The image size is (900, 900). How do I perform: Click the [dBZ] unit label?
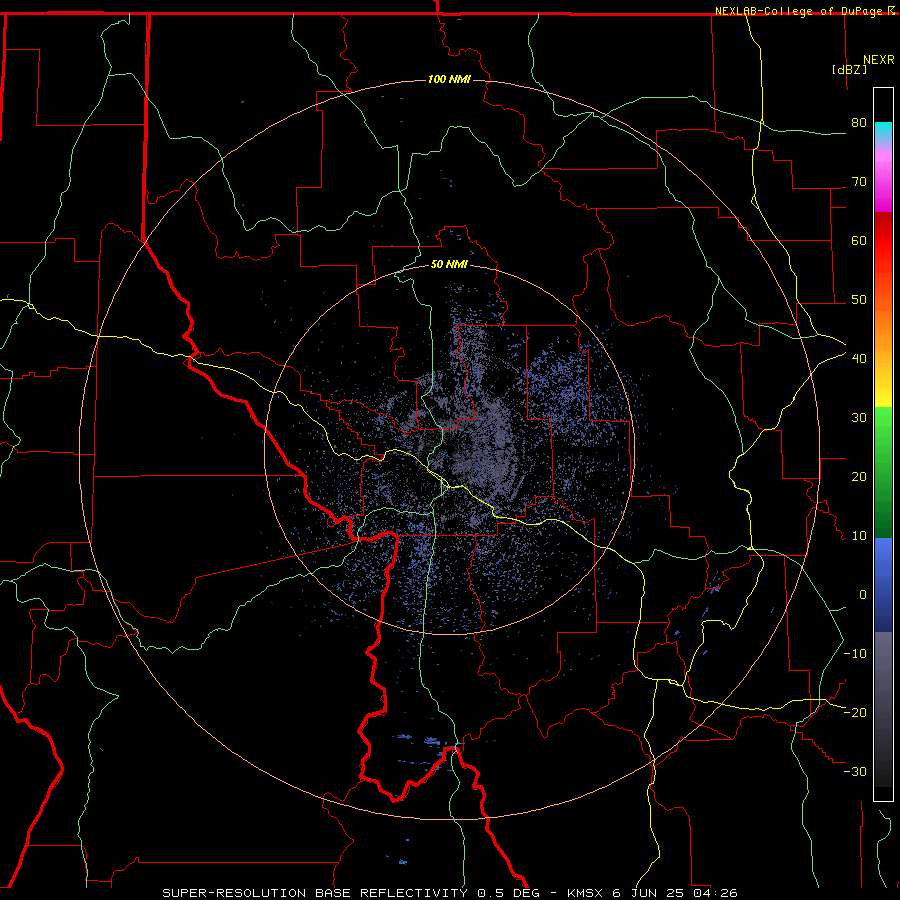849,69
